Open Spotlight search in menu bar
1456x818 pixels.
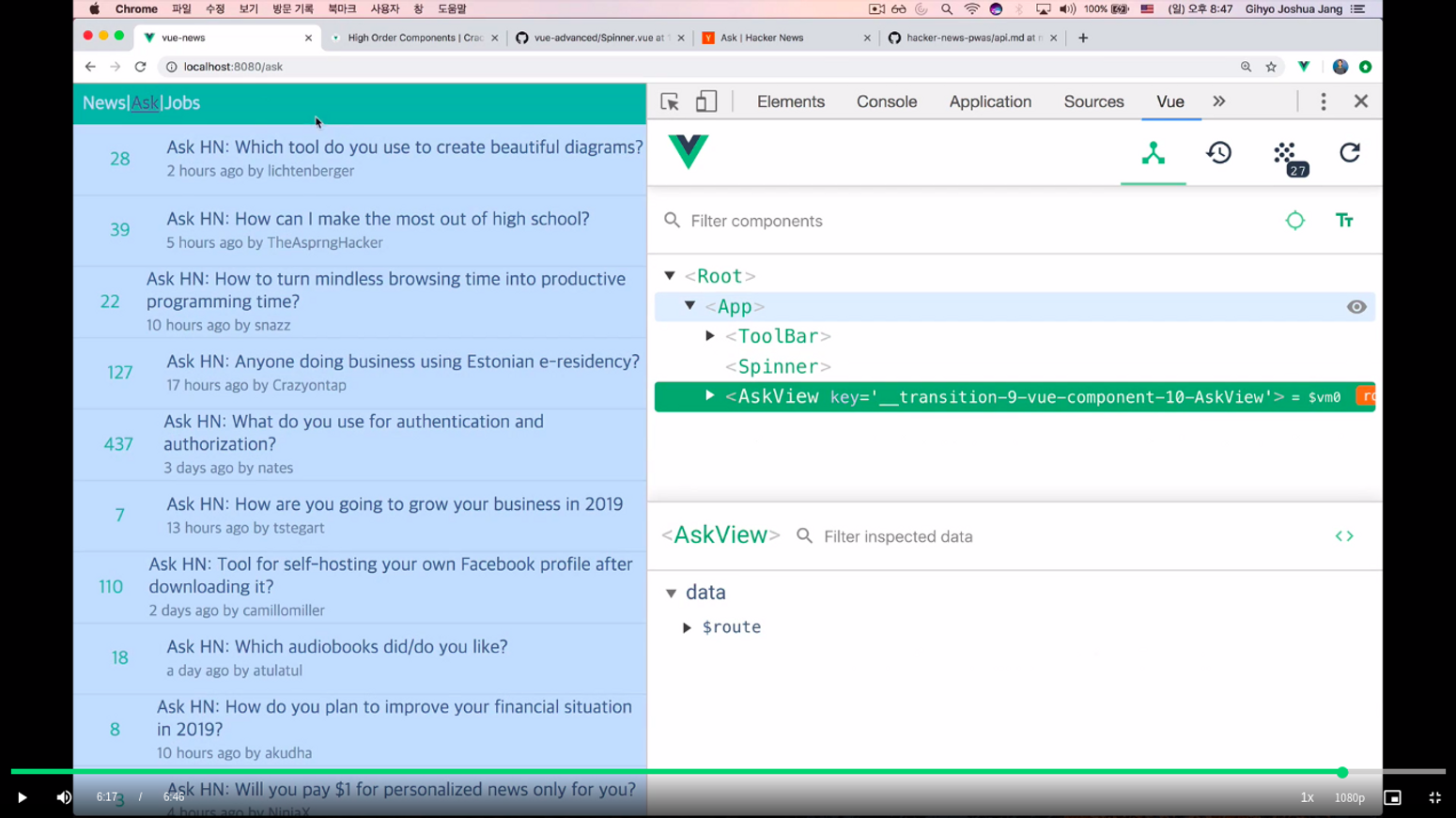[x=947, y=9]
